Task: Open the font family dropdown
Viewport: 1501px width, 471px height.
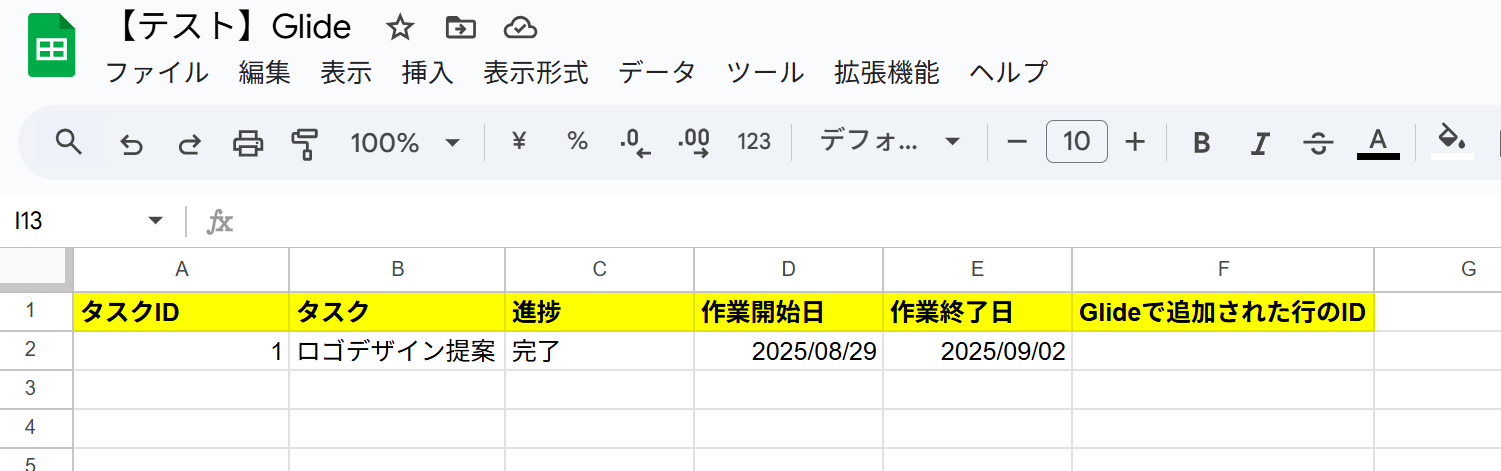Action: [890, 142]
